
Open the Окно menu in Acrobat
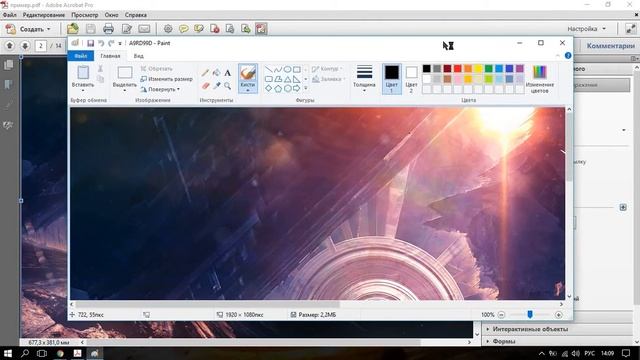[x=111, y=15]
